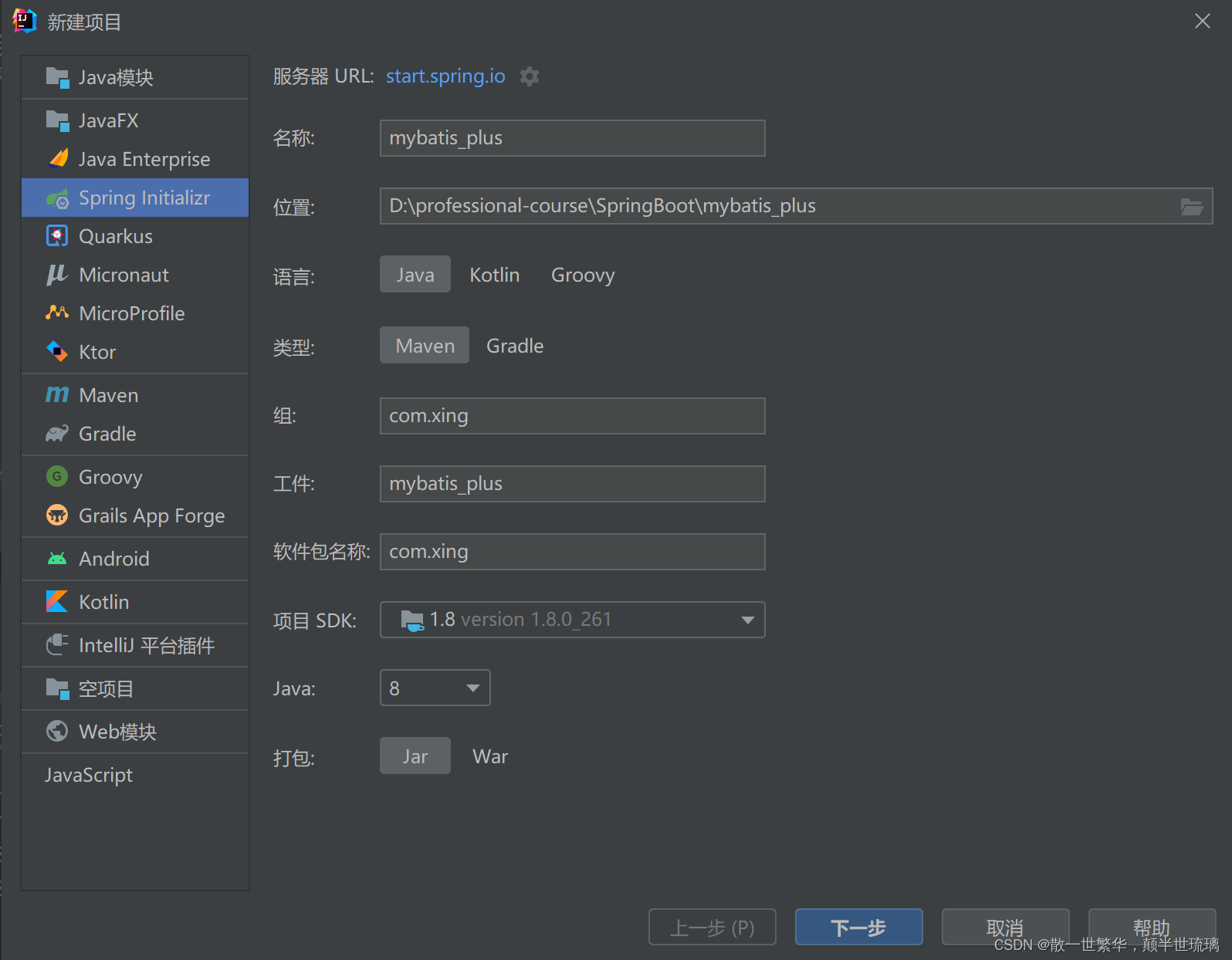Select Kotlin as the language
Viewport: 1232px width, 960px height.
click(495, 275)
